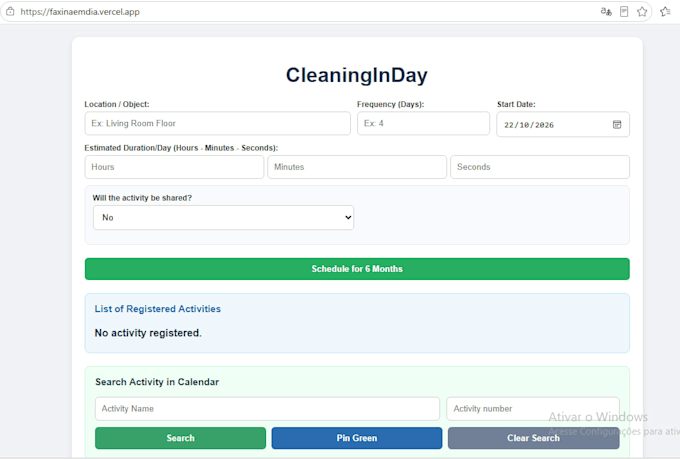Click the blue Pin Green button

tap(356, 438)
